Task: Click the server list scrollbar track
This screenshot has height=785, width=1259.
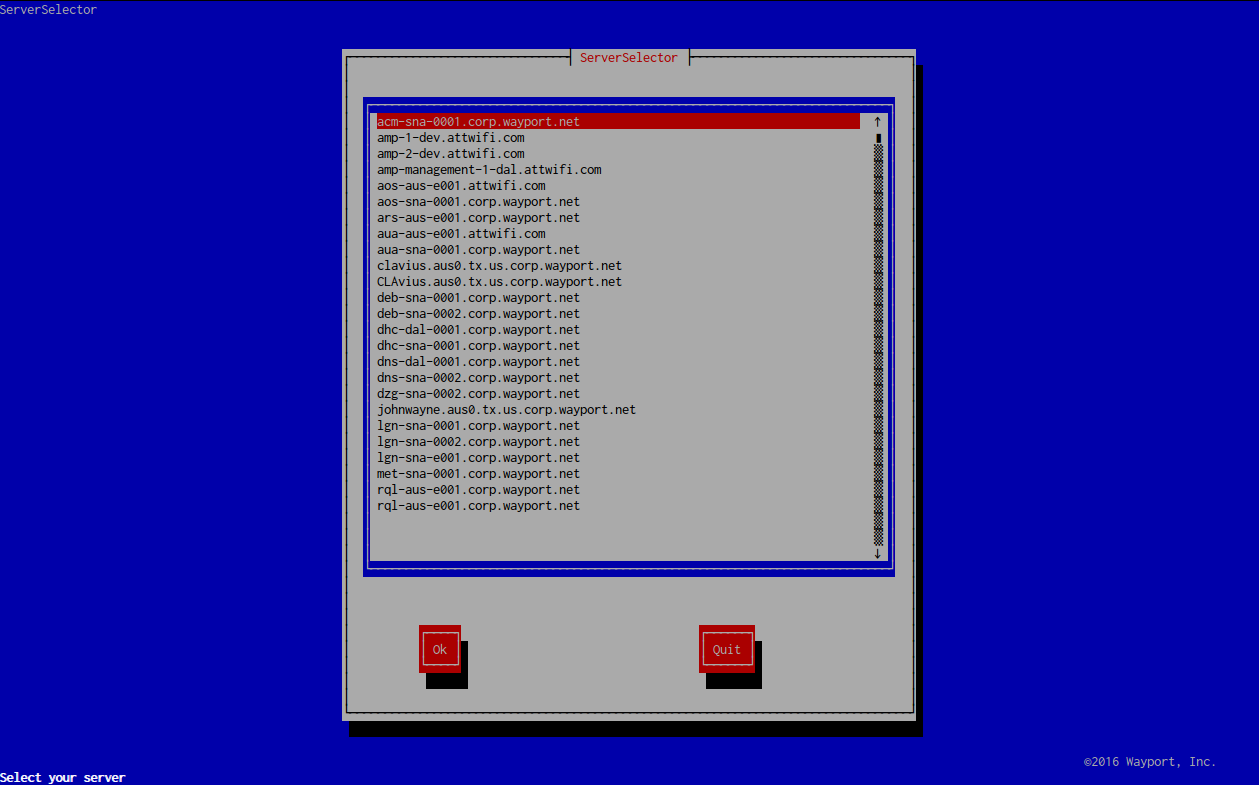Action: click(x=878, y=340)
